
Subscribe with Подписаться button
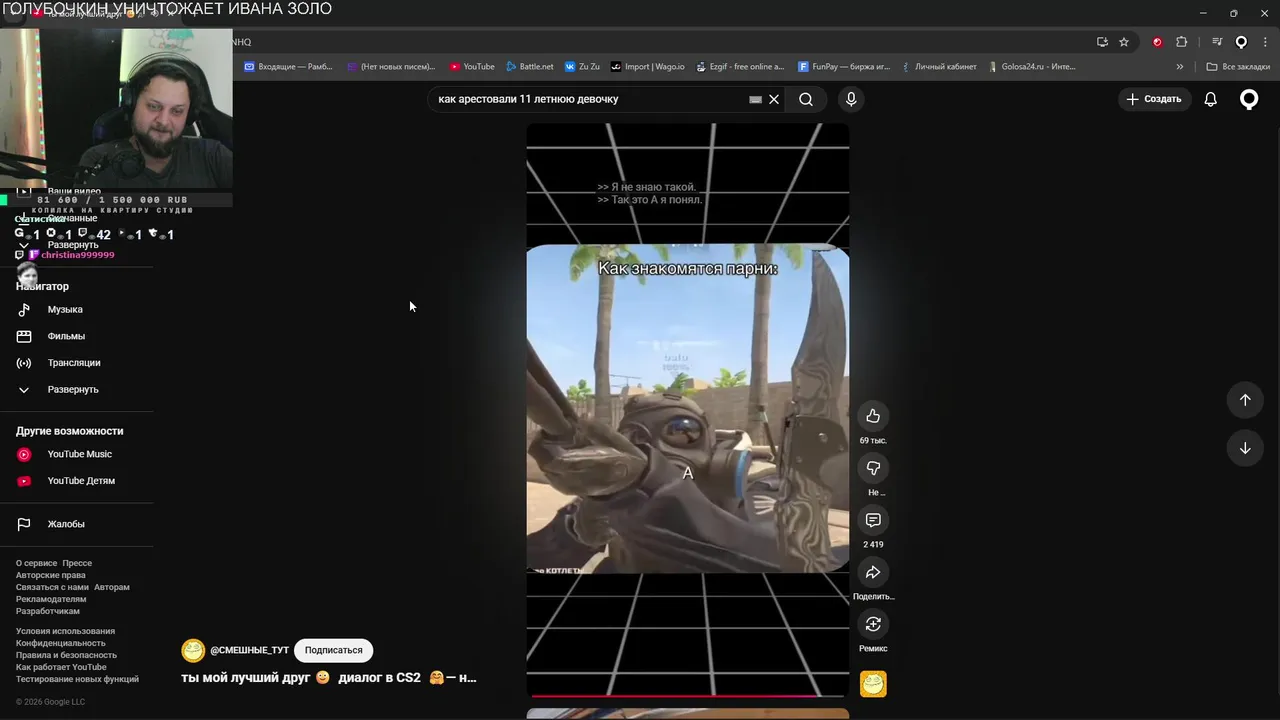pyautogui.click(x=334, y=650)
